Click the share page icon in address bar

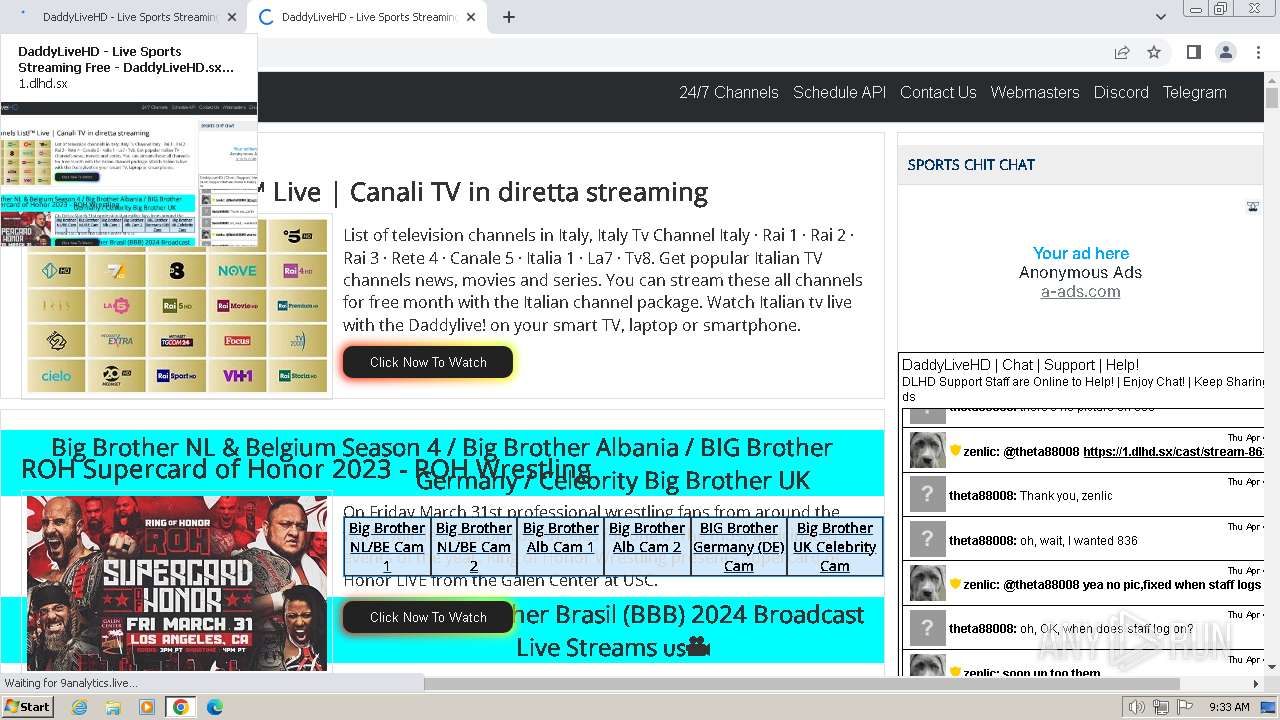pyautogui.click(x=1122, y=52)
